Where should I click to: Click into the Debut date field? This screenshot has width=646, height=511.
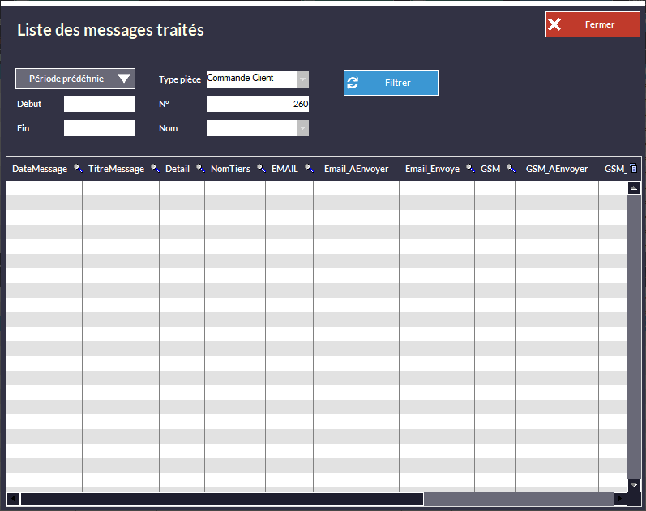click(x=99, y=104)
